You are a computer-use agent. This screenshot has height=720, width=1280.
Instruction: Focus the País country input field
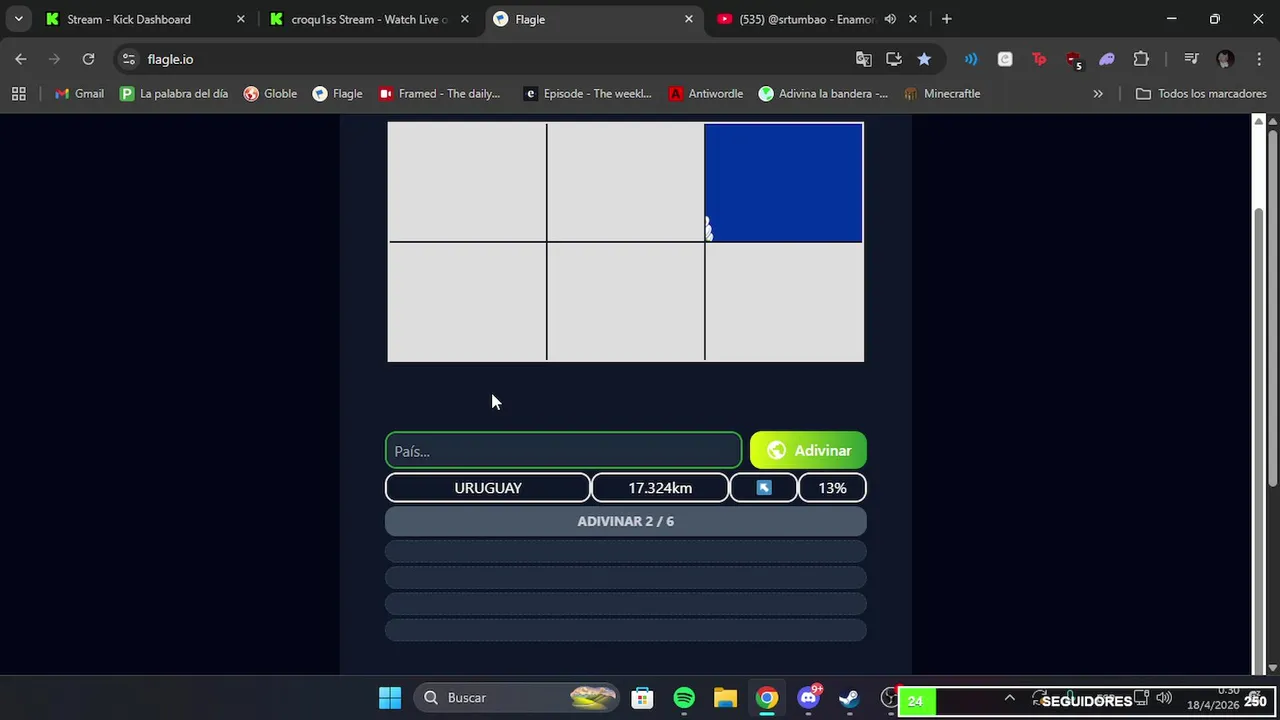tap(564, 451)
